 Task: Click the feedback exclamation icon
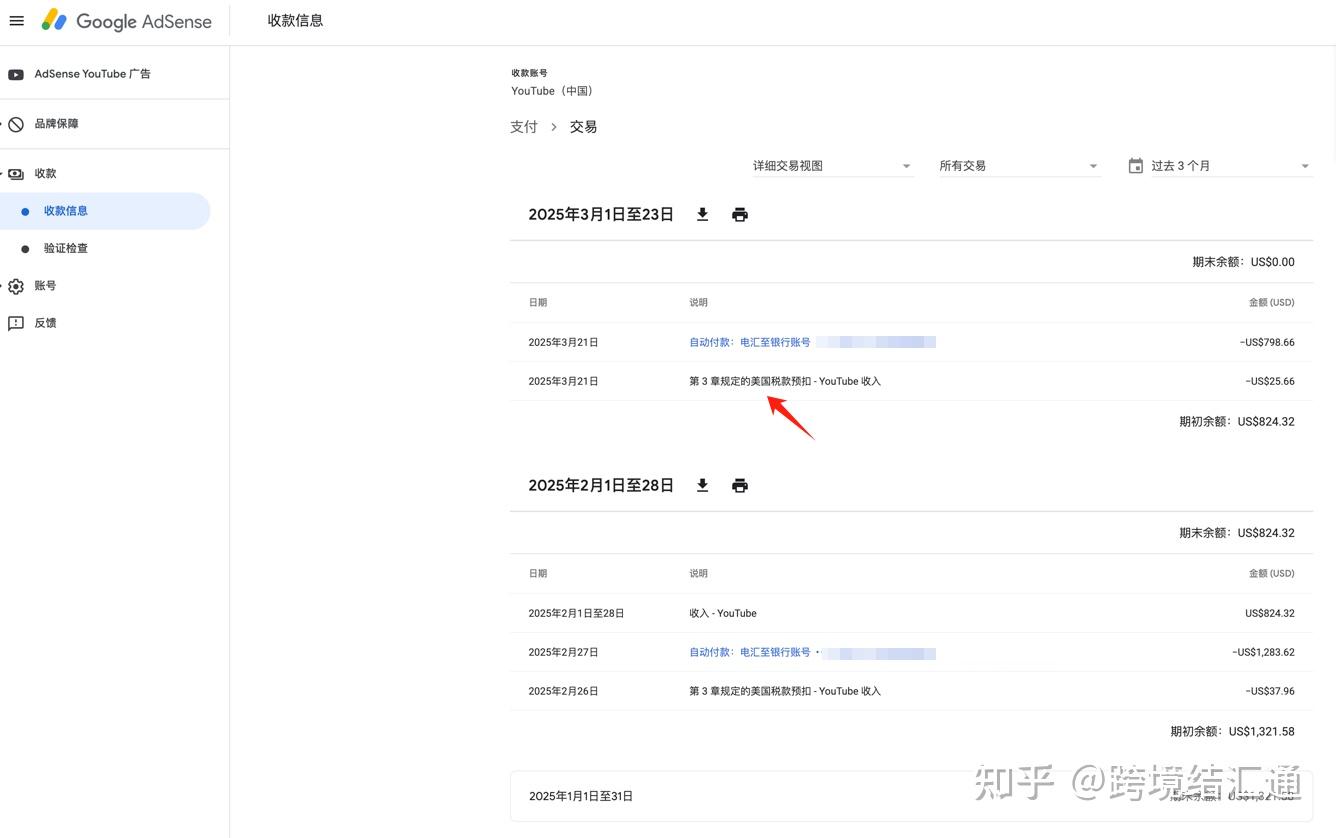(x=16, y=324)
